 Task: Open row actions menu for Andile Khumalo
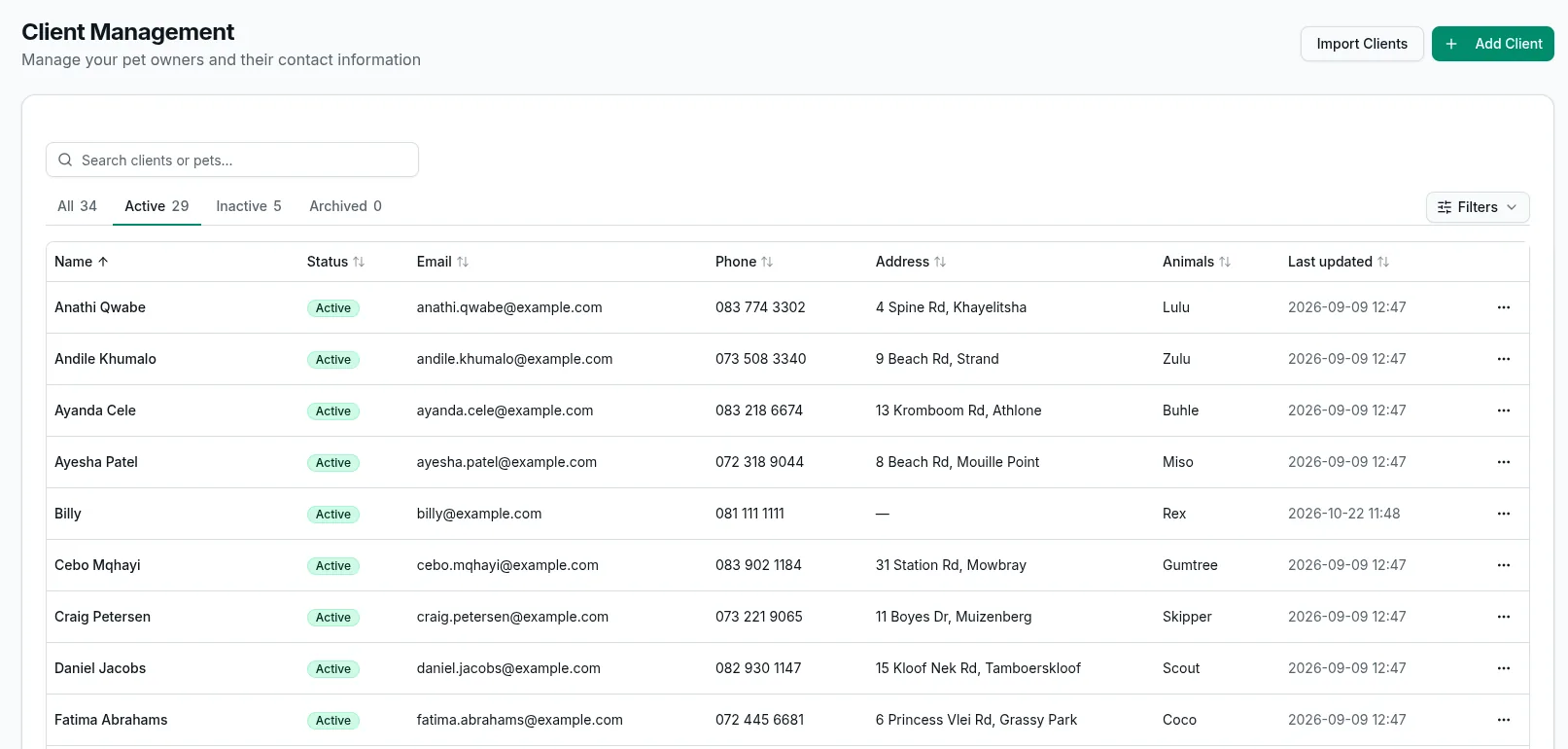[x=1503, y=359]
